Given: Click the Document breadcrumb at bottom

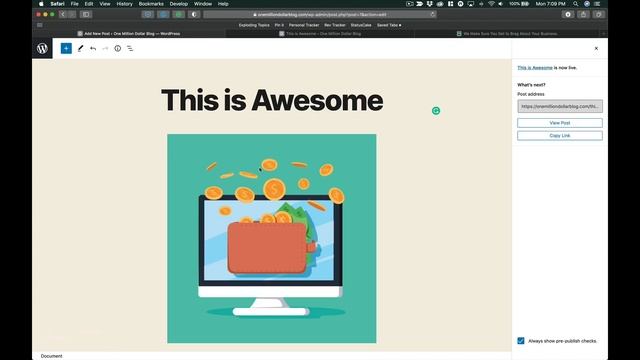Looking at the screenshot, I should 51,356.
